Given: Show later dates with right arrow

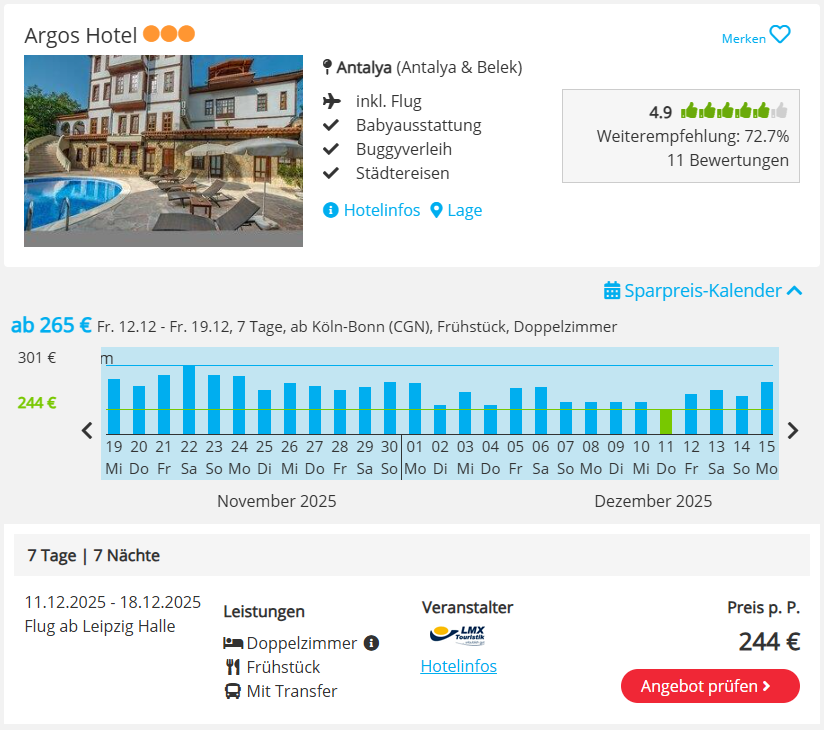Looking at the screenshot, I should tap(793, 430).
